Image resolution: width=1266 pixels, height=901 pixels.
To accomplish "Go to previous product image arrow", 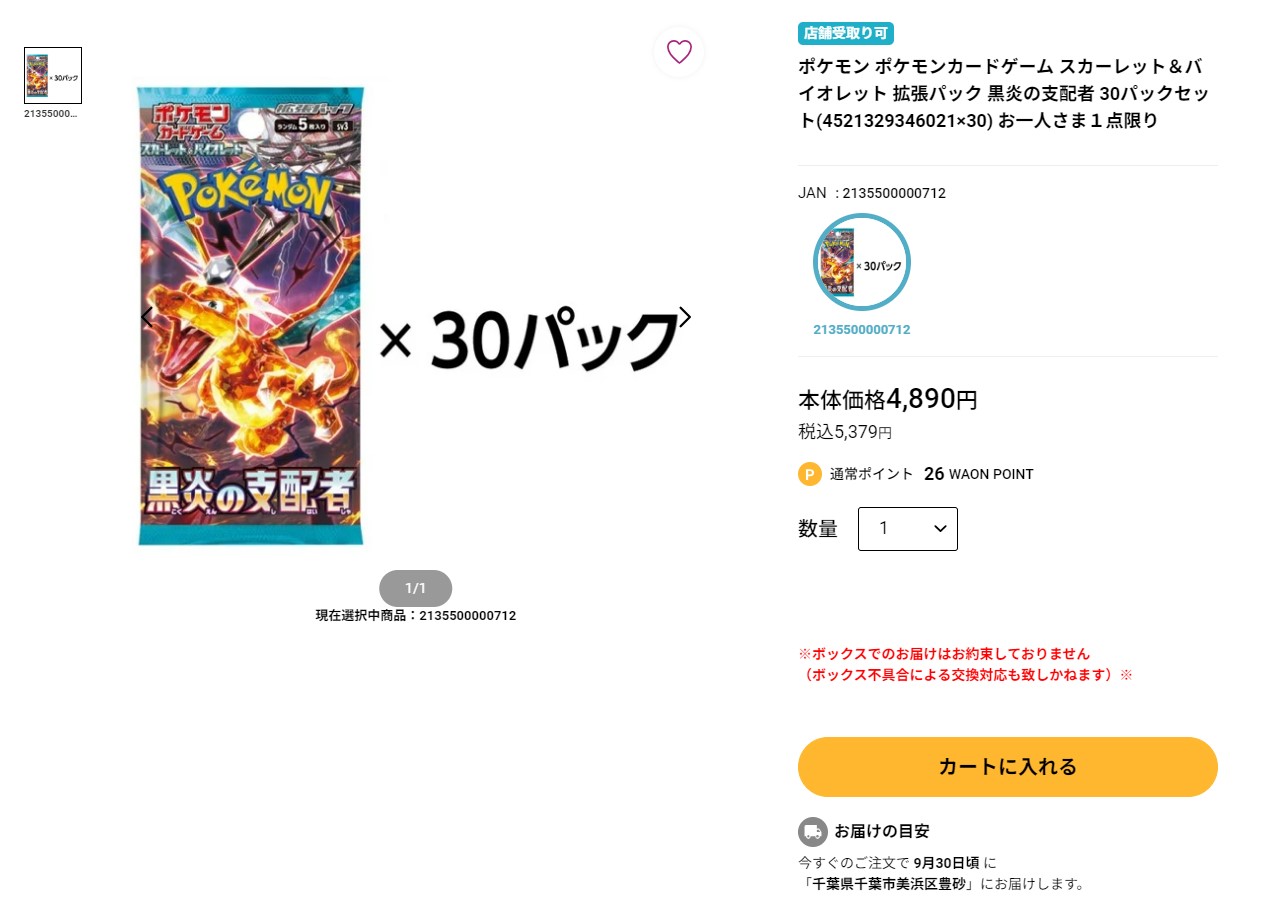I will click(x=147, y=317).
